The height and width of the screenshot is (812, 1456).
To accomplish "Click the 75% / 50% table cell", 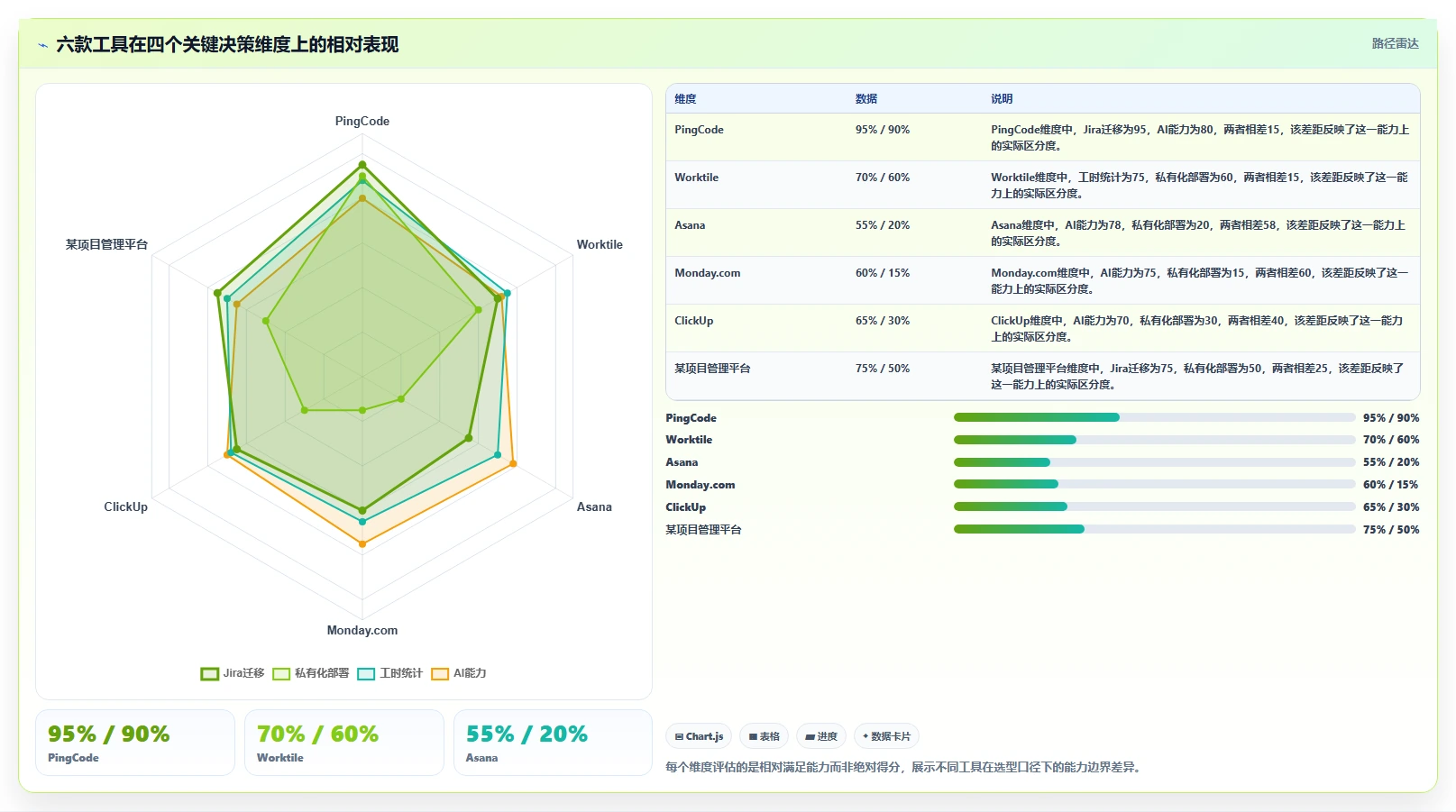I will pos(883,369).
